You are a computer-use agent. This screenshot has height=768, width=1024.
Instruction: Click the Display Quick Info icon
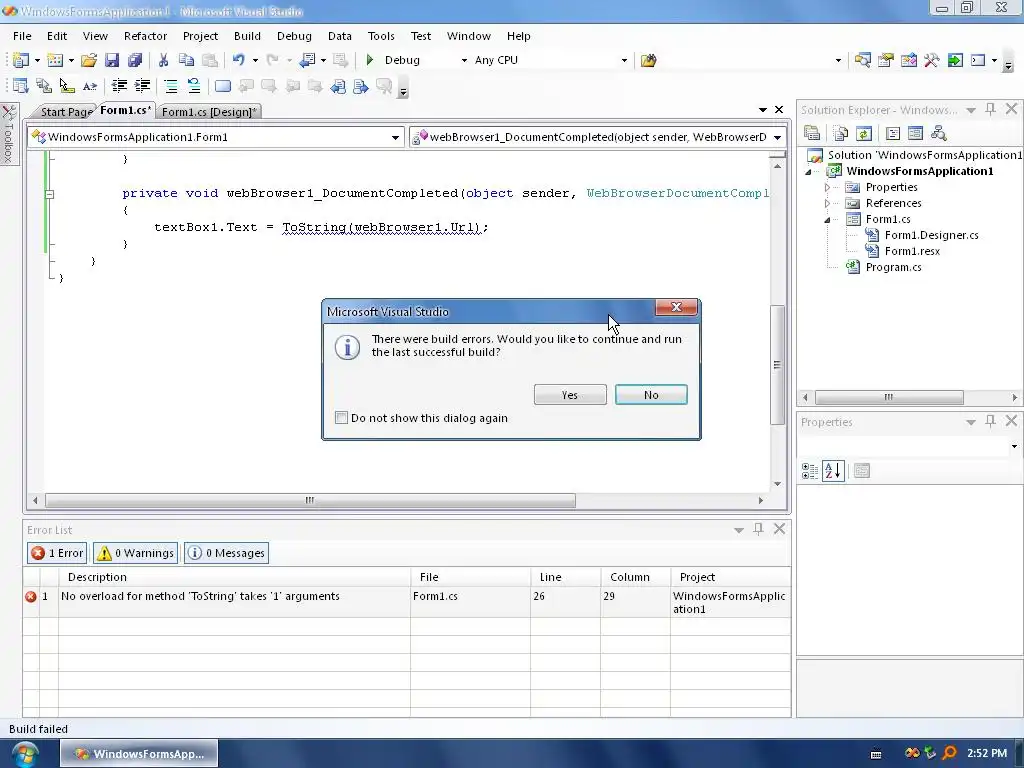click(67, 86)
